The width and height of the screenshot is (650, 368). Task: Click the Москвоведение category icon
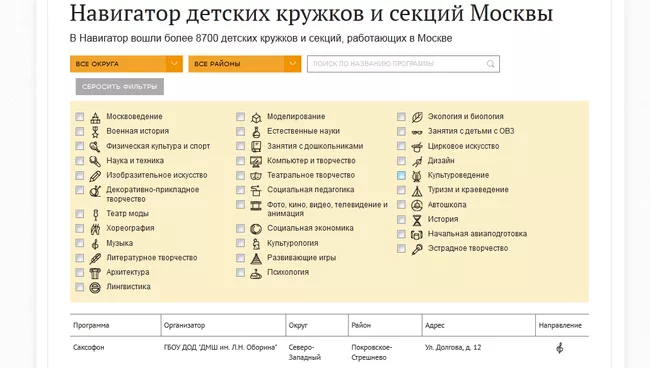pos(95,118)
